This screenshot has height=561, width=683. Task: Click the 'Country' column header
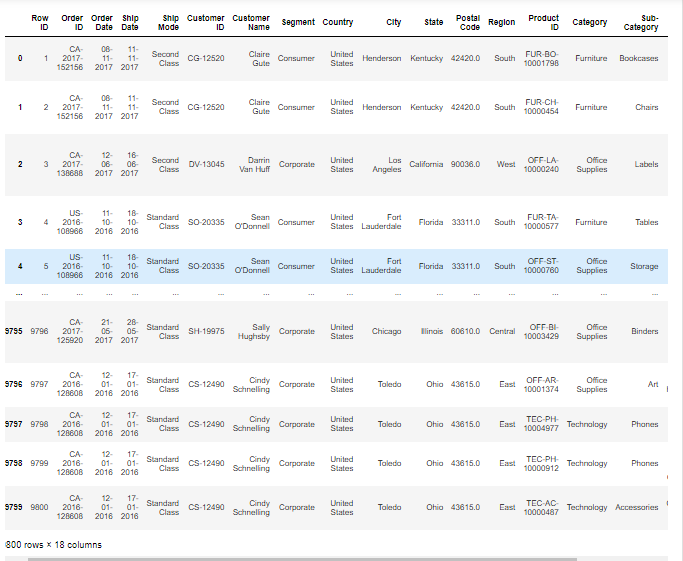click(338, 22)
